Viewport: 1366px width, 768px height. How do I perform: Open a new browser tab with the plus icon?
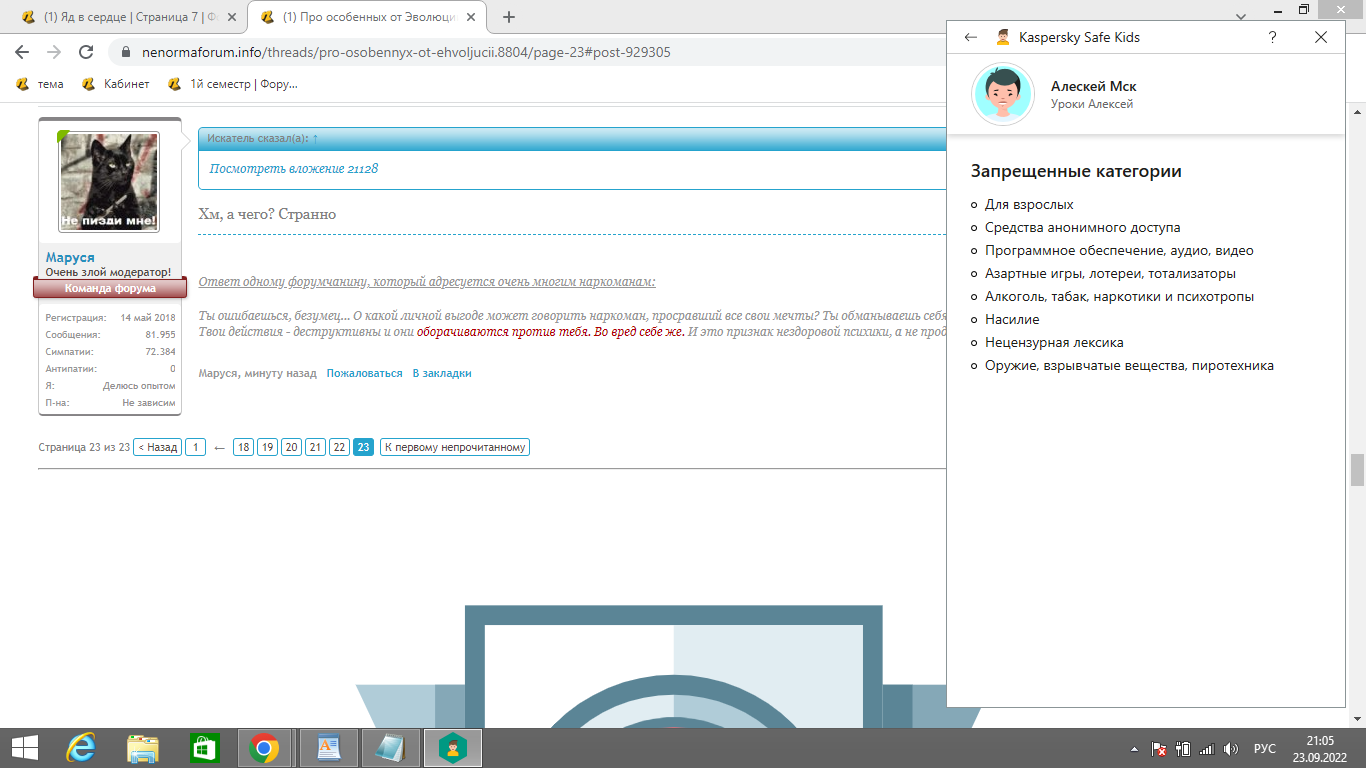tap(509, 17)
